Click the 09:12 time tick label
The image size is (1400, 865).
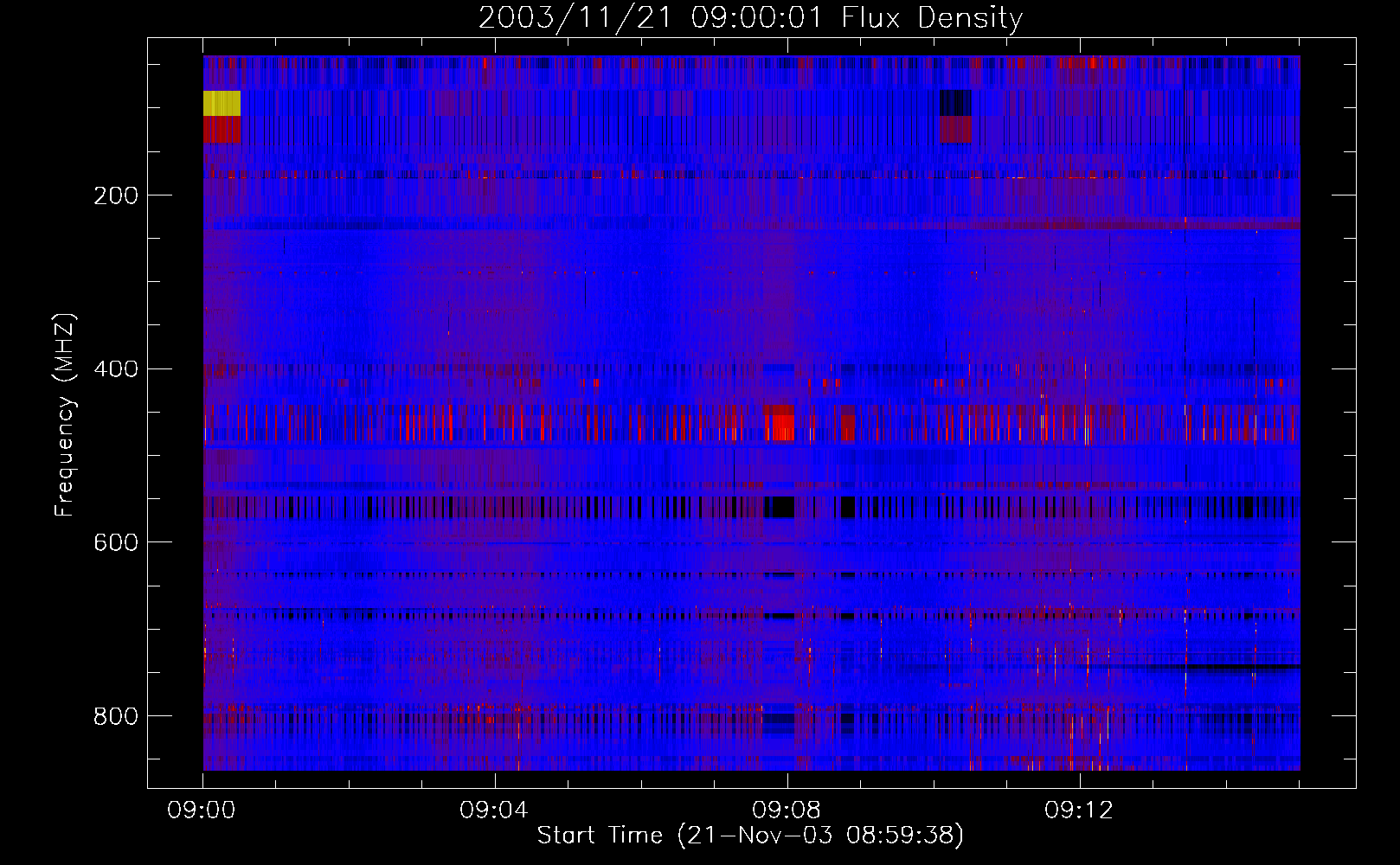pyautogui.click(x=1079, y=811)
